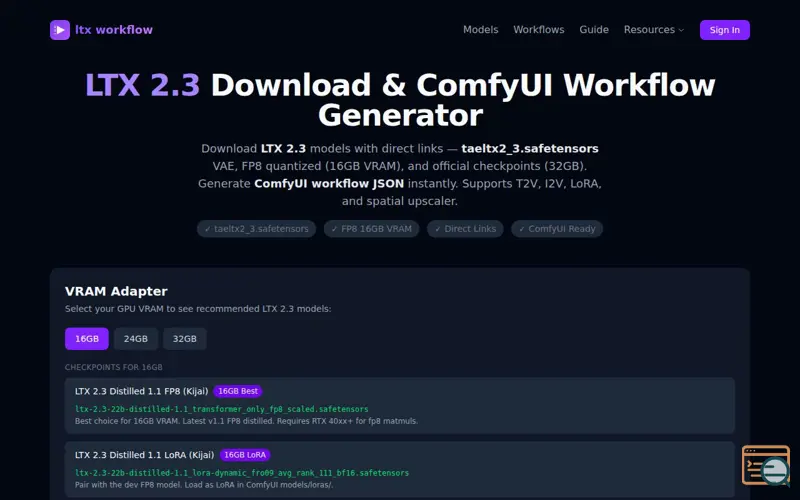
Task: Click the purple LTX 2.3 headline text
Action: [x=142, y=85]
